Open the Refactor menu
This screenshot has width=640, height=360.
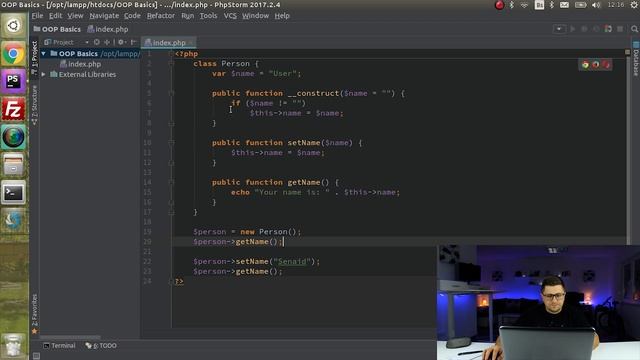161,16
